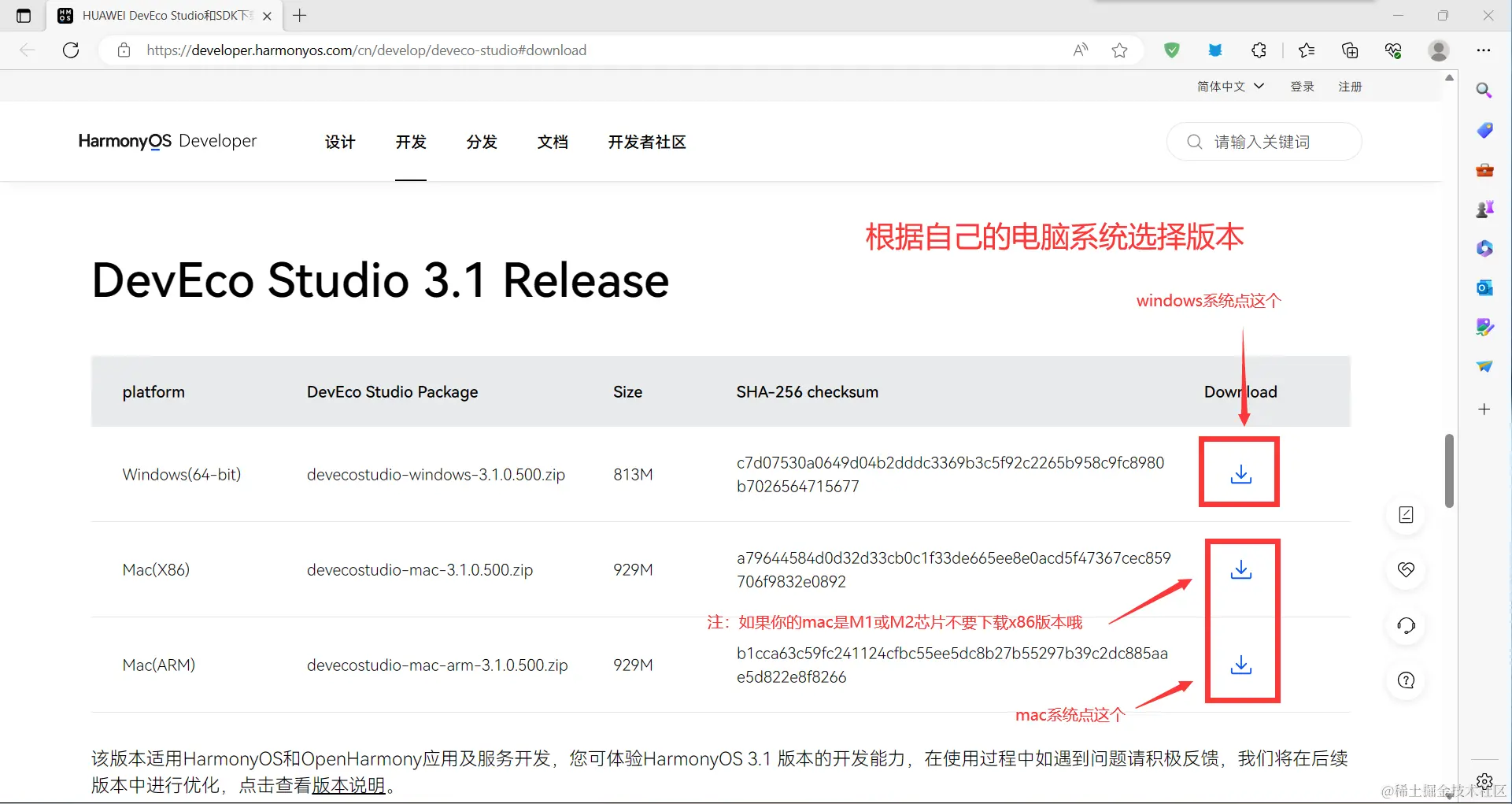
Task: Open the 设计 menu
Action: pos(340,142)
